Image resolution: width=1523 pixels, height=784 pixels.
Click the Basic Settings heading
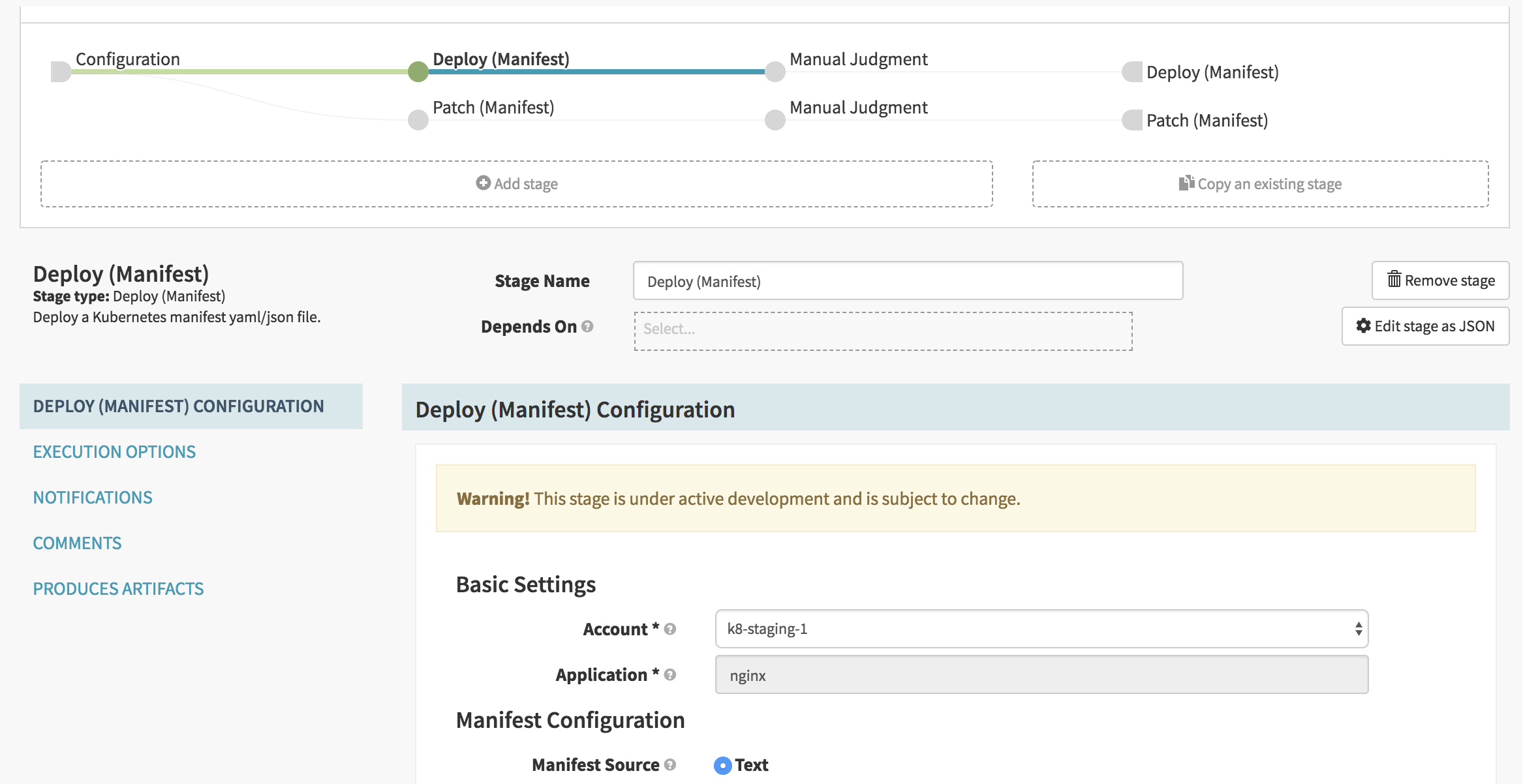pos(526,584)
